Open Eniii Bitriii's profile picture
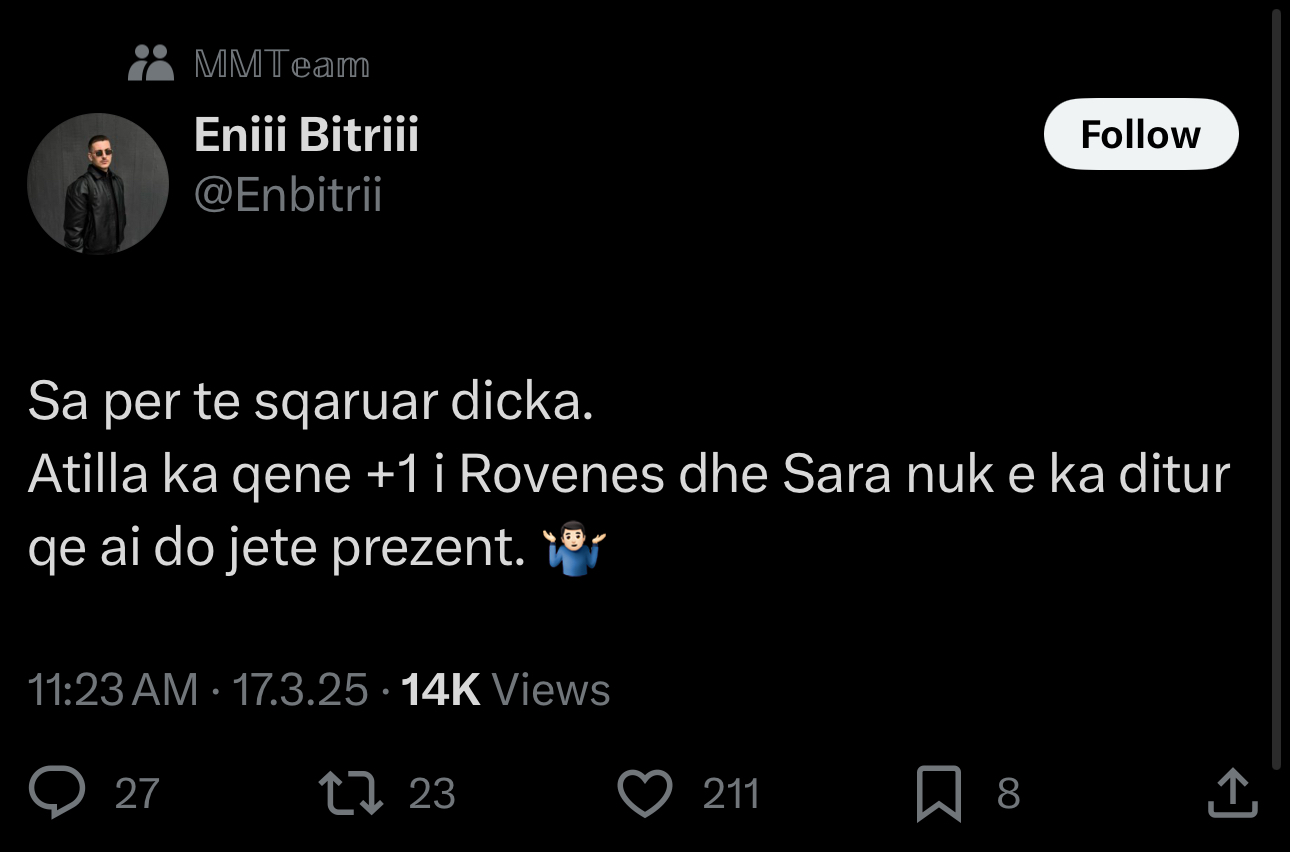Viewport: 1290px width, 852px height. tap(97, 183)
